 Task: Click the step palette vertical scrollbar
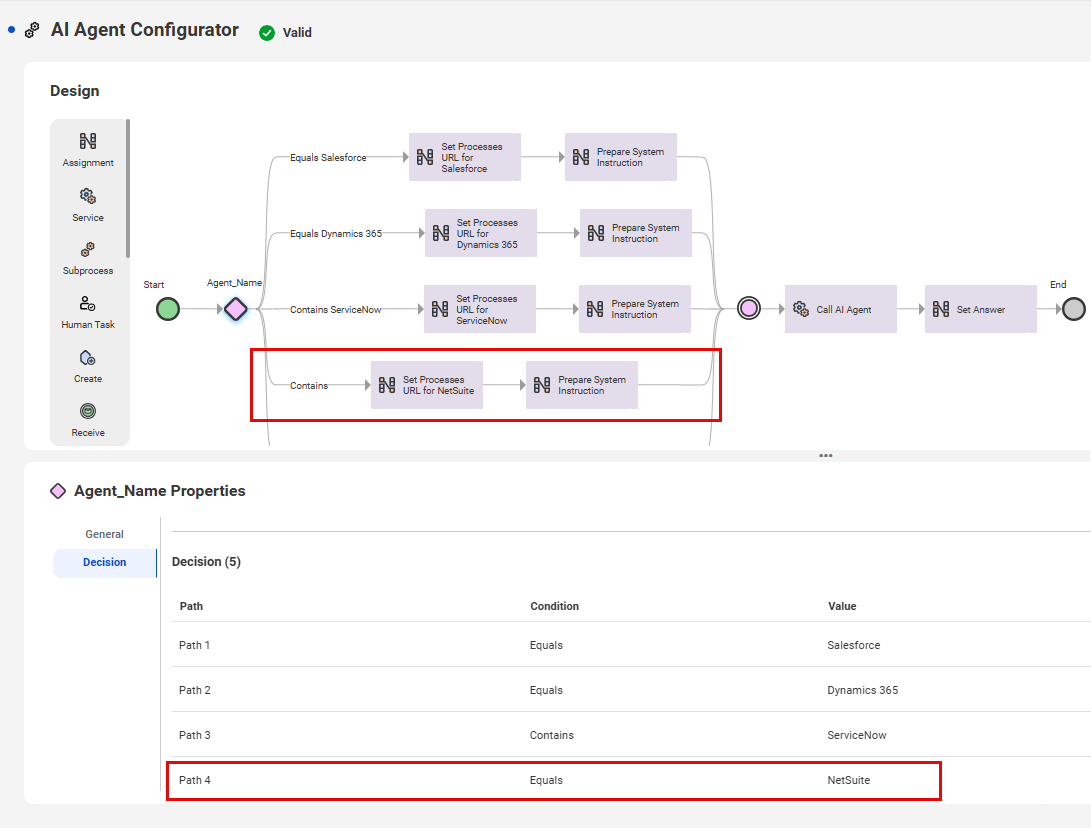point(128,188)
